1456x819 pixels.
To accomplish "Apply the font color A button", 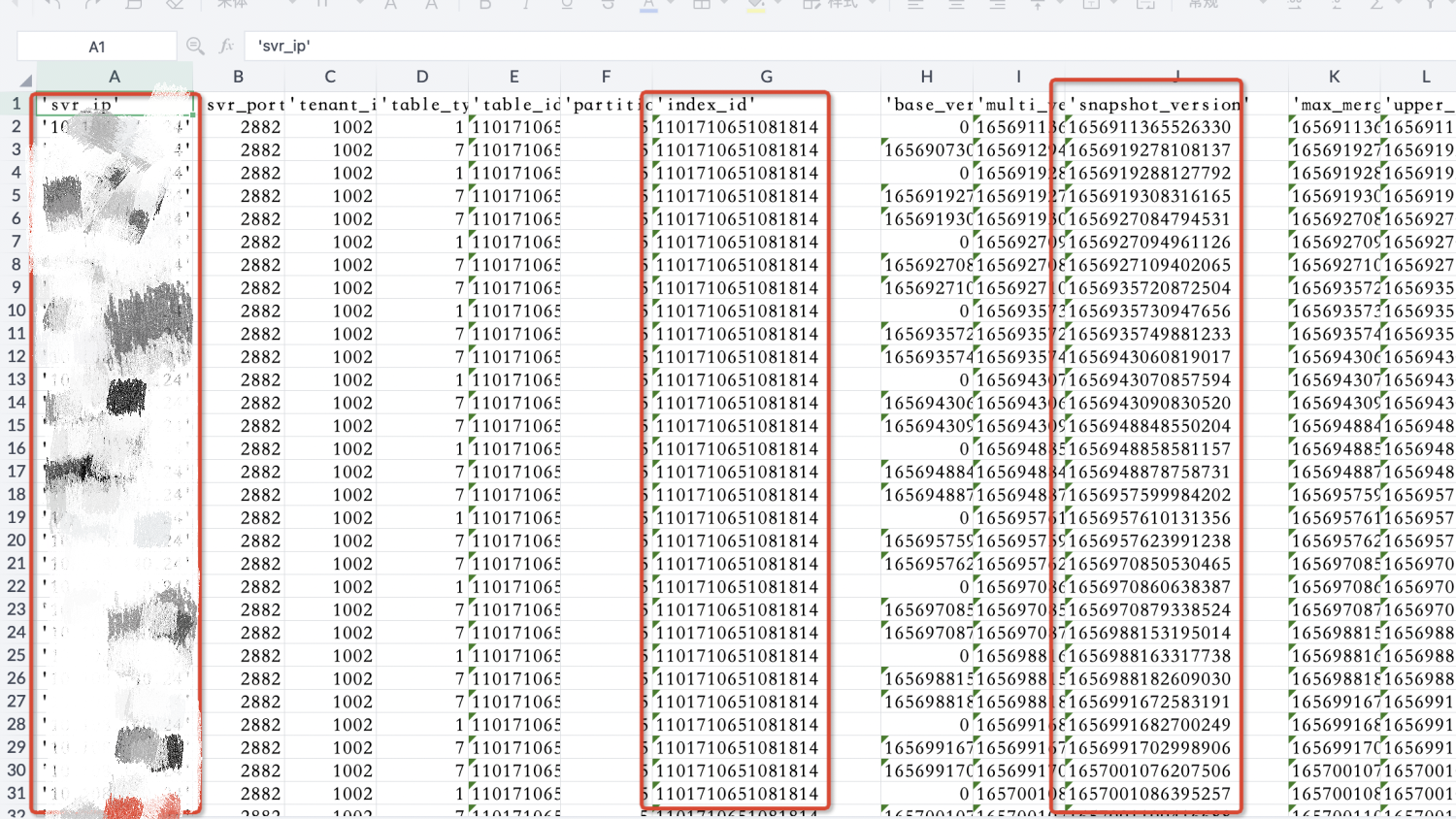I will click(648, 5).
